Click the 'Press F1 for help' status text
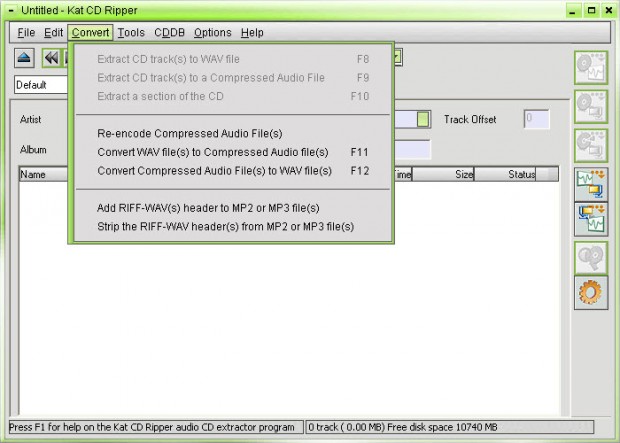Viewport: 620px width, 443px height. click(x=152, y=427)
